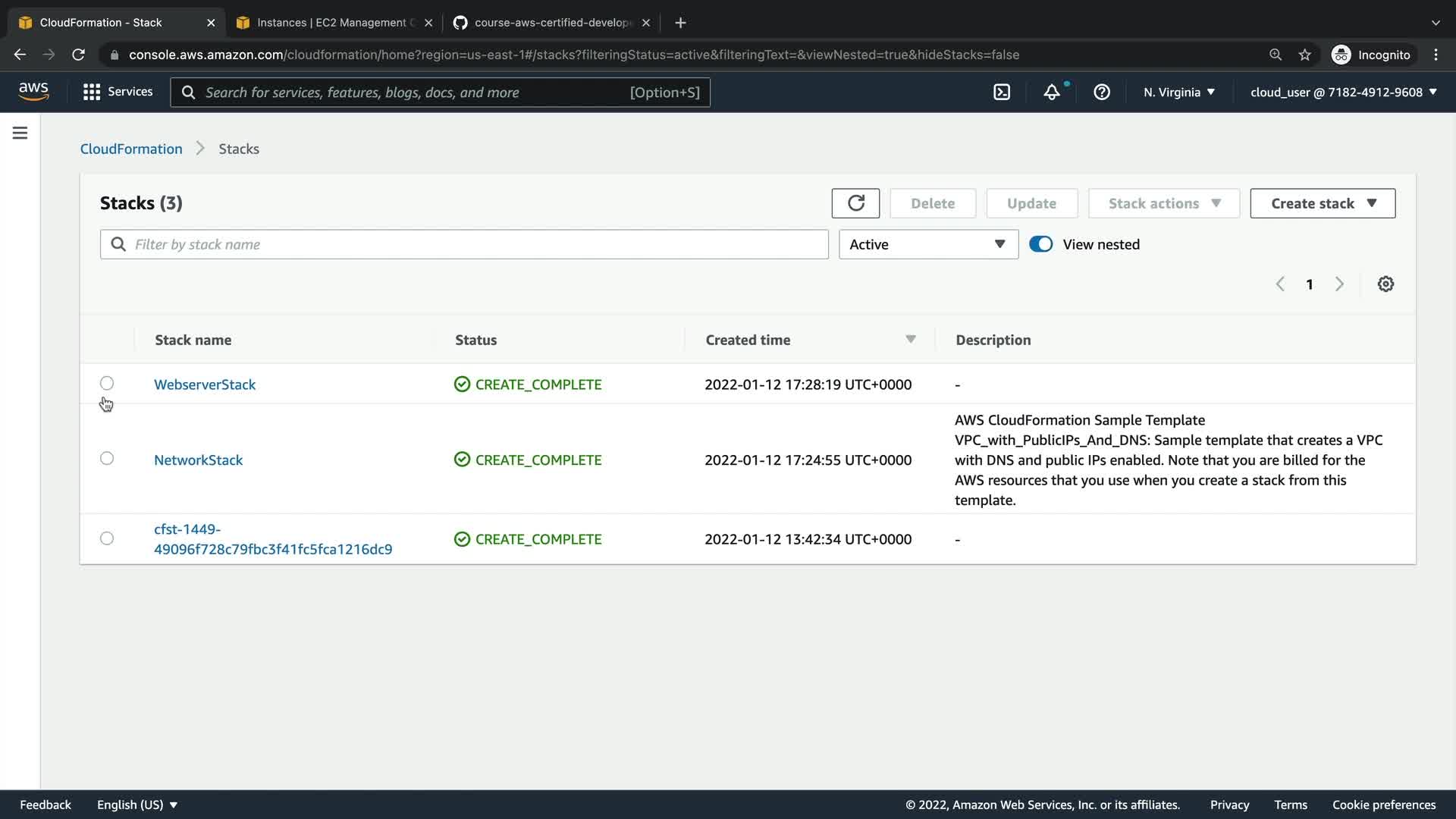
Task: Open the Active status filter dropdown
Action: coord(927,244)
